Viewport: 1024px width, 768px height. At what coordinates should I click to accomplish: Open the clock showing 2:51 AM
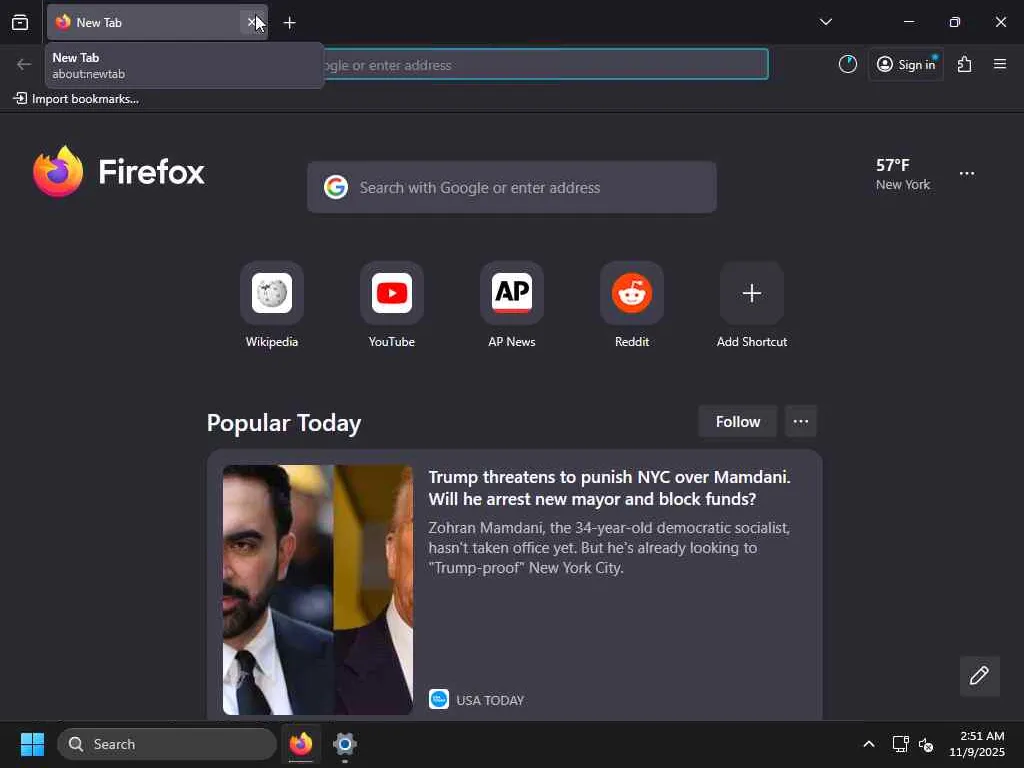977,744
